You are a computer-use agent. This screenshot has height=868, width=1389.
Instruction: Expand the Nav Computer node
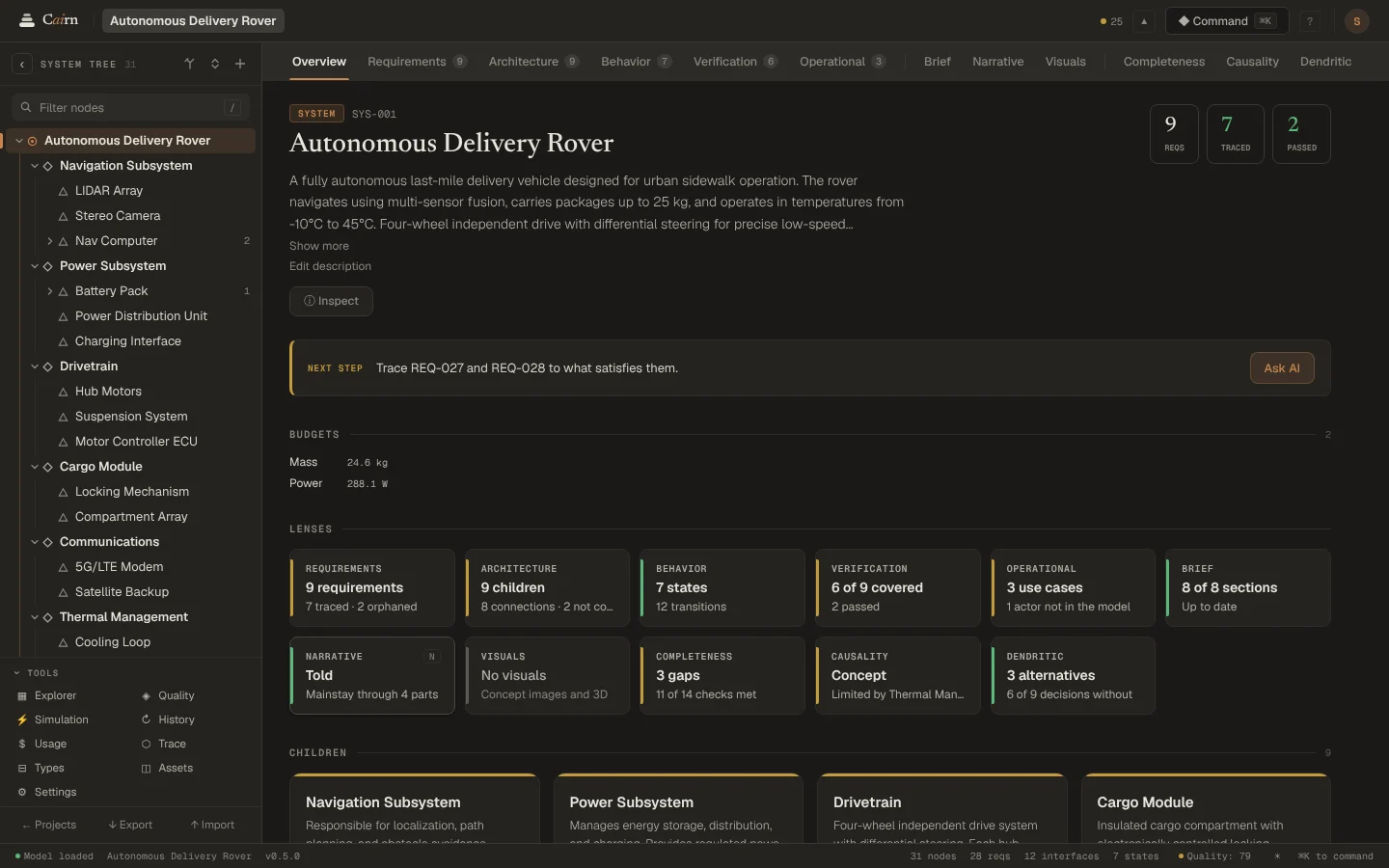point(50,241)
